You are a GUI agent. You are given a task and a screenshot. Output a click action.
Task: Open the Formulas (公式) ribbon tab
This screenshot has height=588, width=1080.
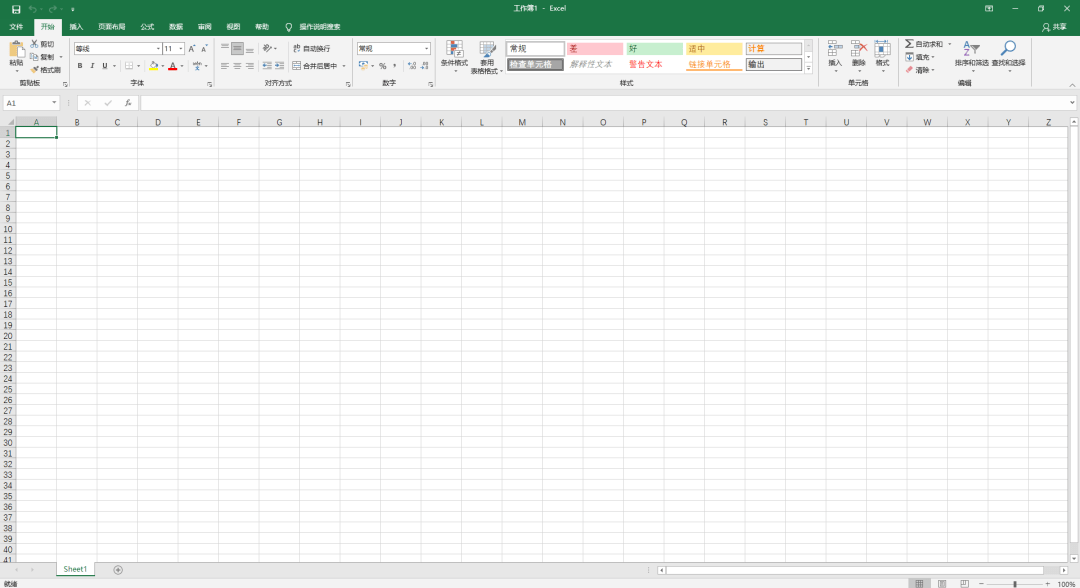147,27
